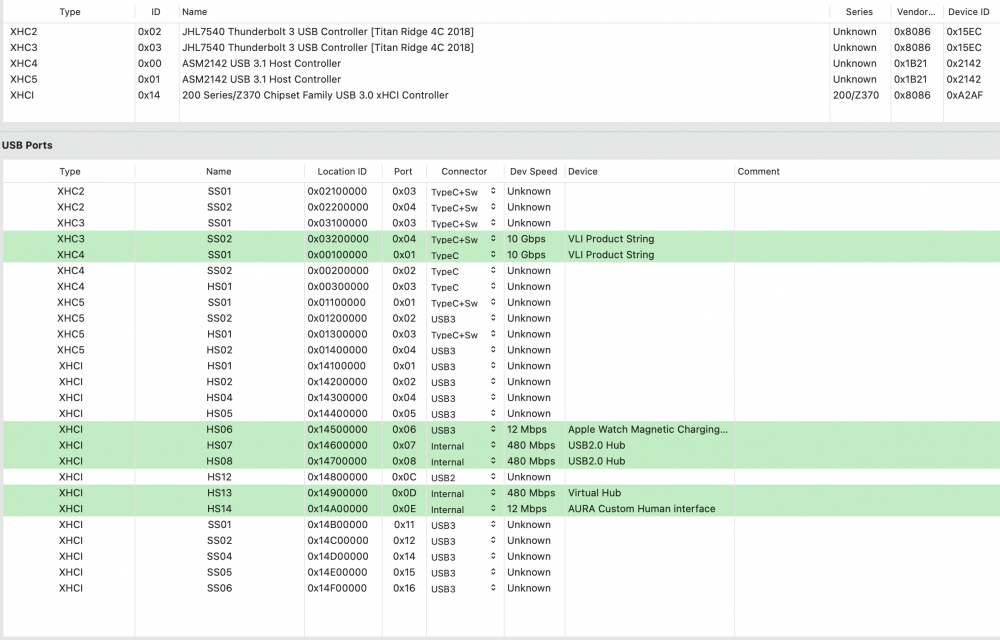
Task: Open connector dropdown for Apple Watch port
Action: tap(464, 430)
